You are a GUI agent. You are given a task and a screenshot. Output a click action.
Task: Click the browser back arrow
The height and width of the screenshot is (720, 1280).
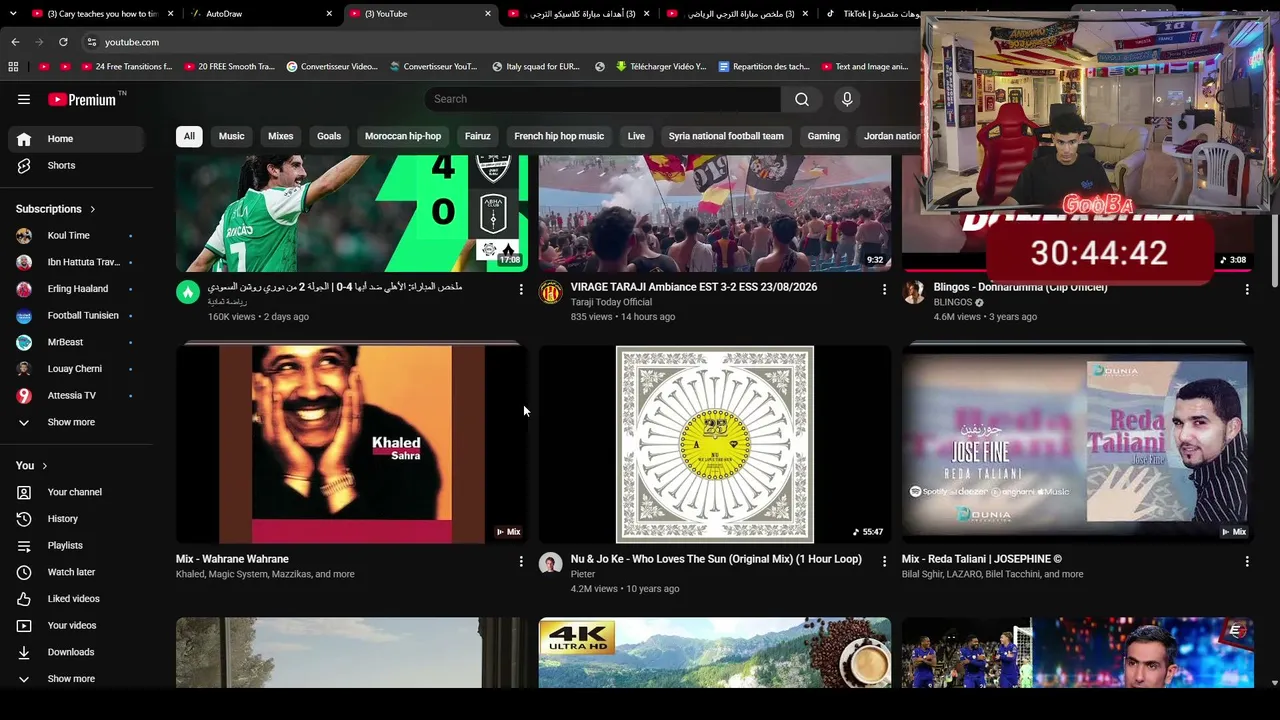[15, 42]
